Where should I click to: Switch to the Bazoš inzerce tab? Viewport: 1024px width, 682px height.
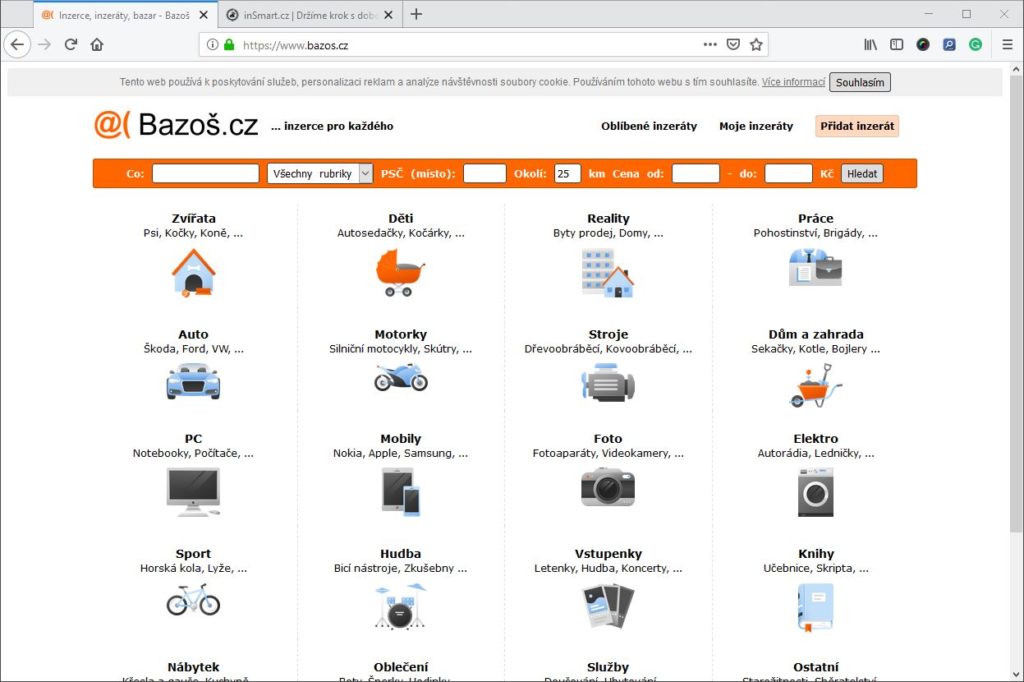coord(124,15)
